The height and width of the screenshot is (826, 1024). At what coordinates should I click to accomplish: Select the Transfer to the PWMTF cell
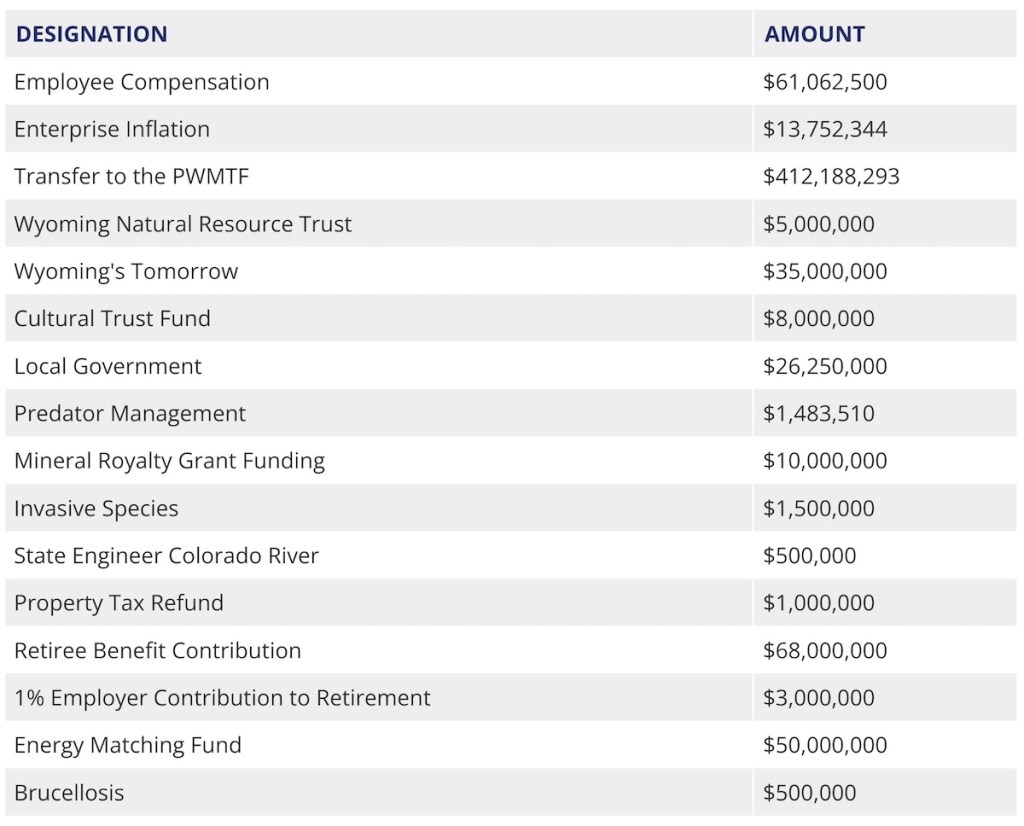[131, 177]
